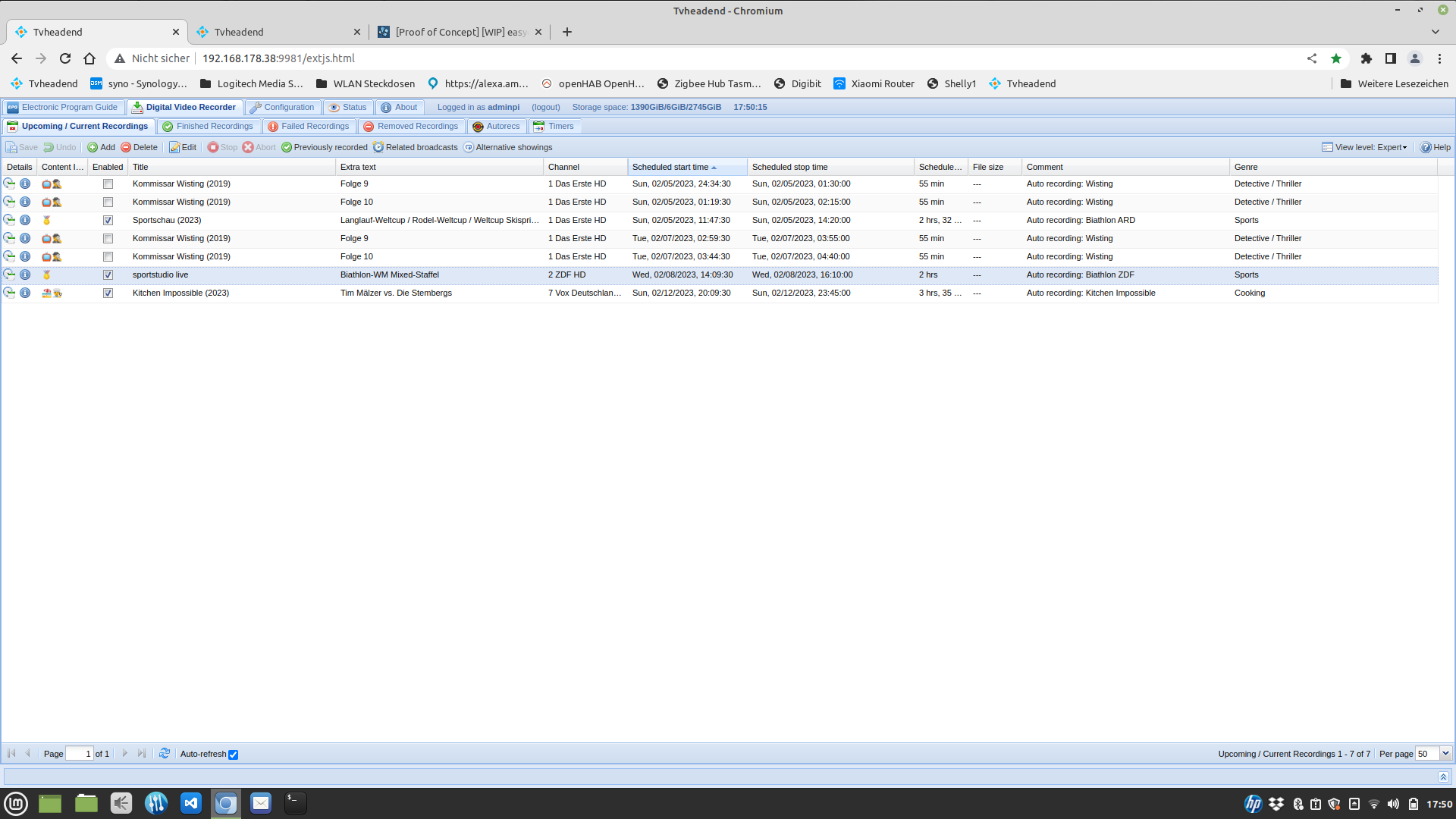Image resolution: width=1456 pixels, height=819 pixels.
Task: Sort by Scheduled start time column
Action: pos(687,167)
